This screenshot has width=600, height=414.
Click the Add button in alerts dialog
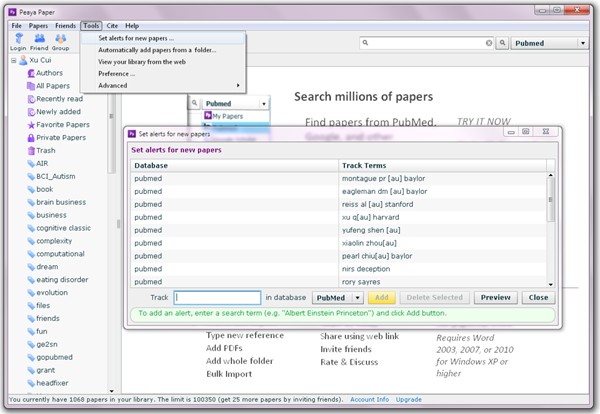point(382,298)
